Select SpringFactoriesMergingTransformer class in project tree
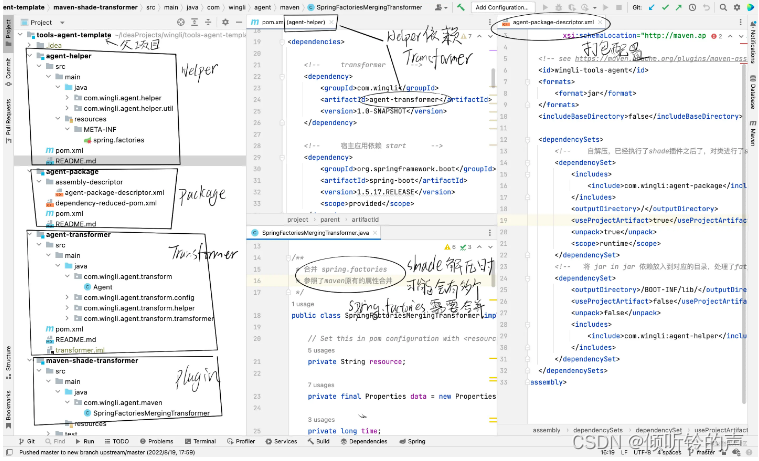Viewport: 759px width, 461px height. [x=147, y=413]
